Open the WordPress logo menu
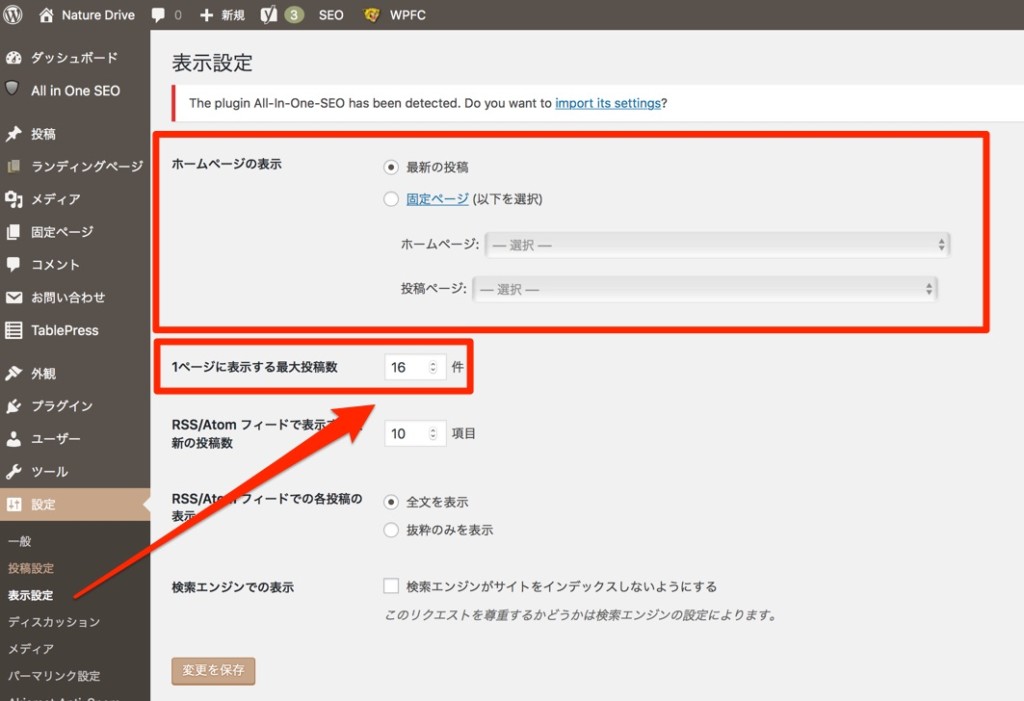This screenshot has height=701, width=1024. point(12,14)
